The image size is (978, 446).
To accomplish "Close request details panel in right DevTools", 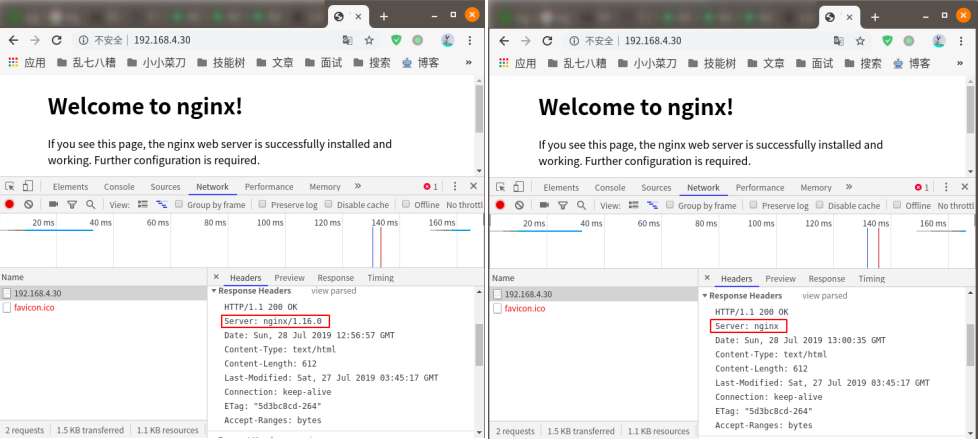I will pyautogui.click(x=707, y=278).
